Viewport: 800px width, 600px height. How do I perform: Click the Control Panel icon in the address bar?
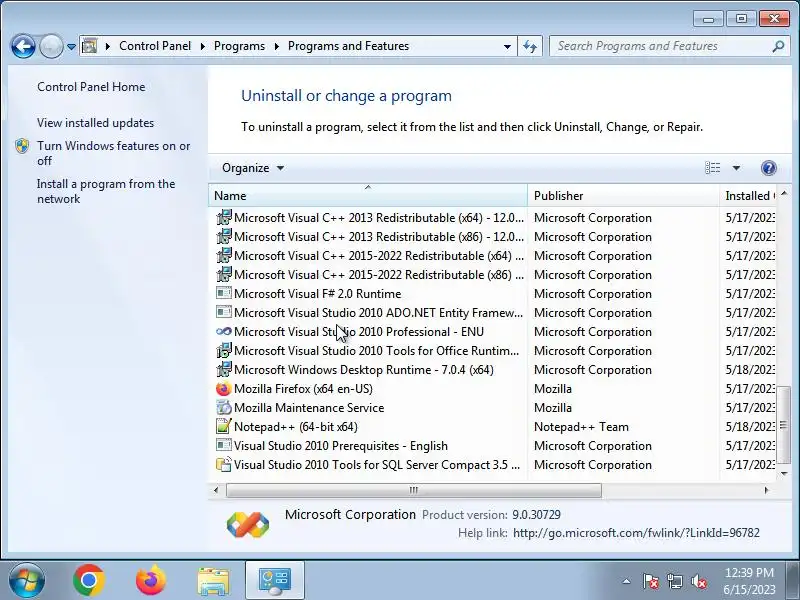click(x=90, y=46)
